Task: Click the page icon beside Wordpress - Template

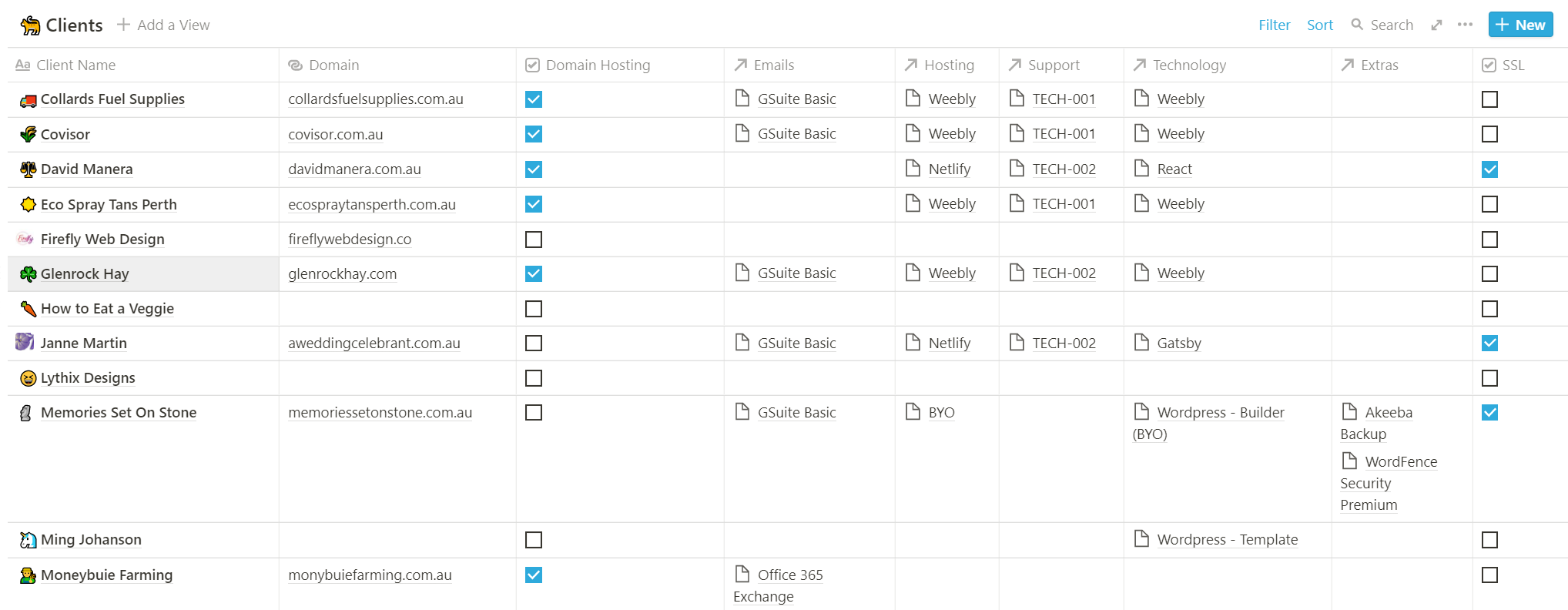Action: 1141,538
